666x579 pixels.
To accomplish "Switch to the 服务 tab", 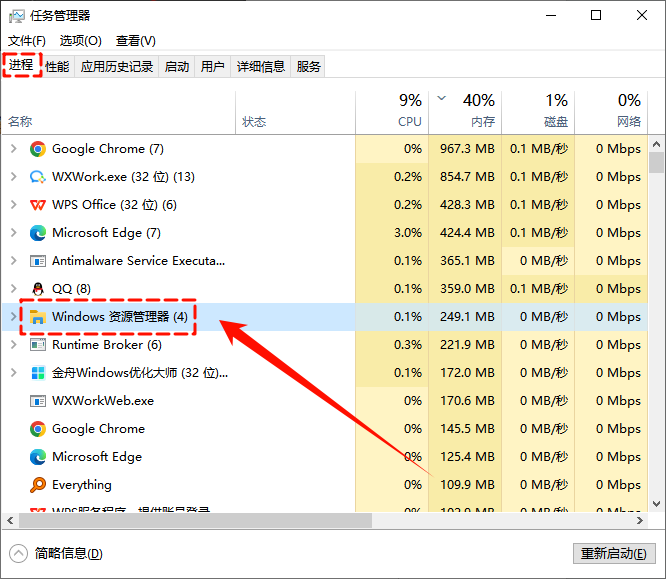I will click(308, 67).
